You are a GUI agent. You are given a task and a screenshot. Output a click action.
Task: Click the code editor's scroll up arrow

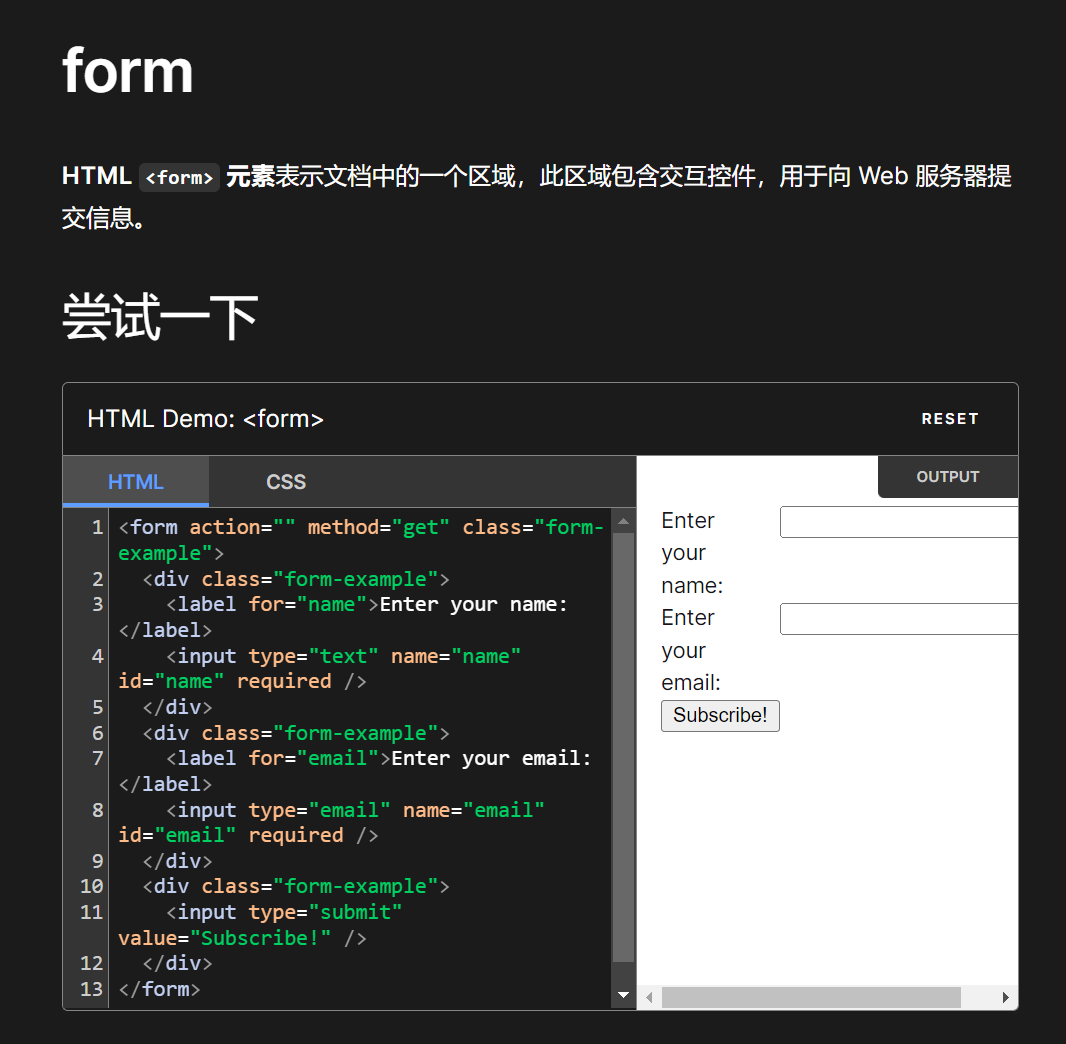tap(623, 521)
